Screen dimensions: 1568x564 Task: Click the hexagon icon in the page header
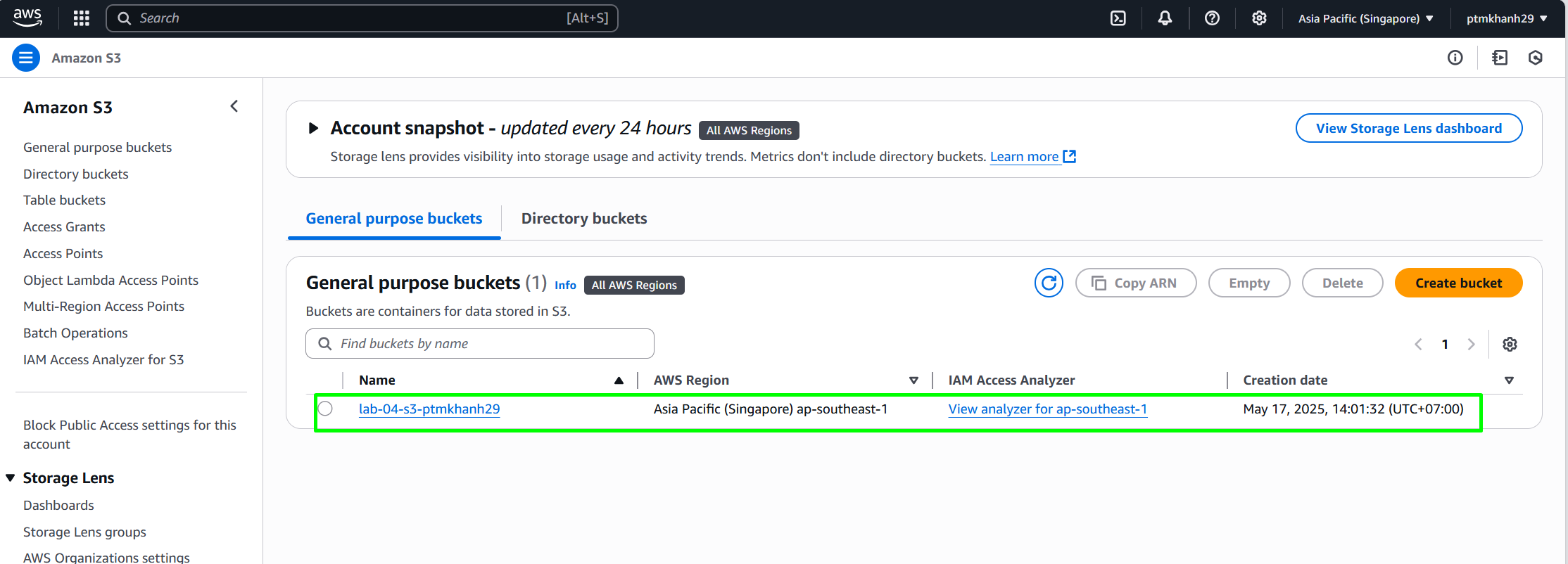click(1536, 58)
